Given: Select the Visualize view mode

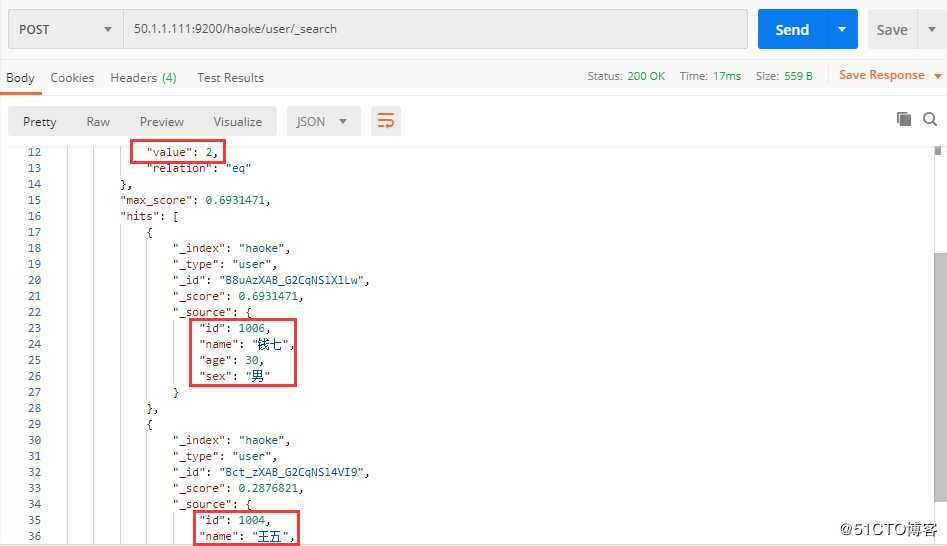Looking at the screenshot, I should [237, 121].
